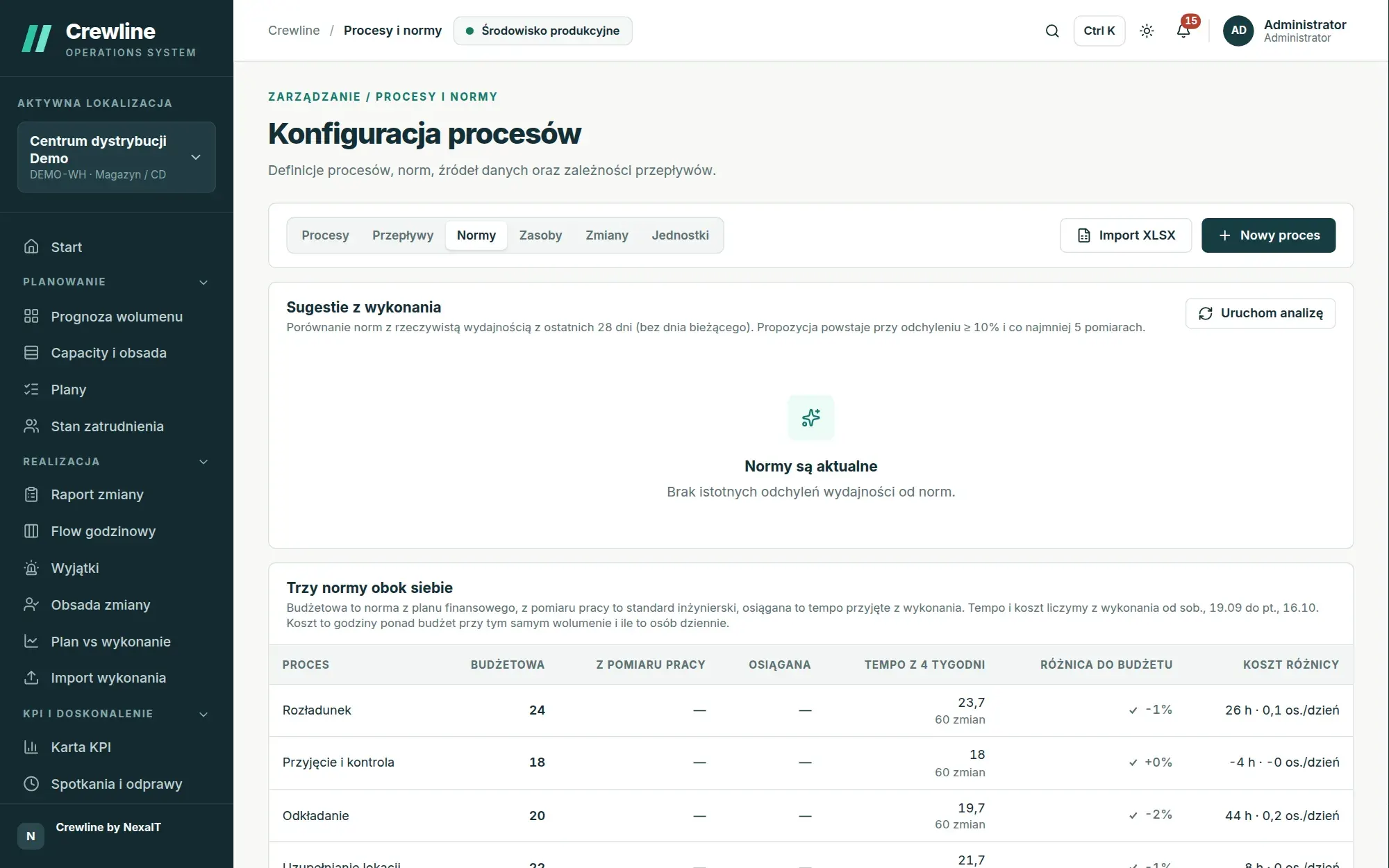Click the N avatar beside Crewline by NexaIT

point(31,836)
